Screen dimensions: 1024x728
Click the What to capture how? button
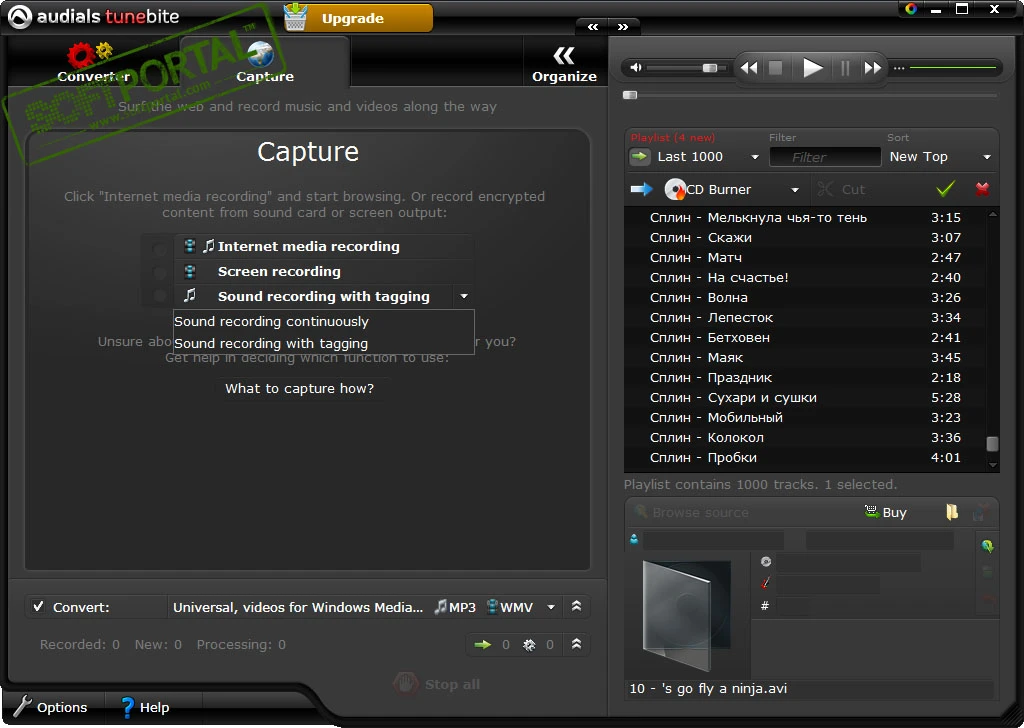(x=299, y=388)
